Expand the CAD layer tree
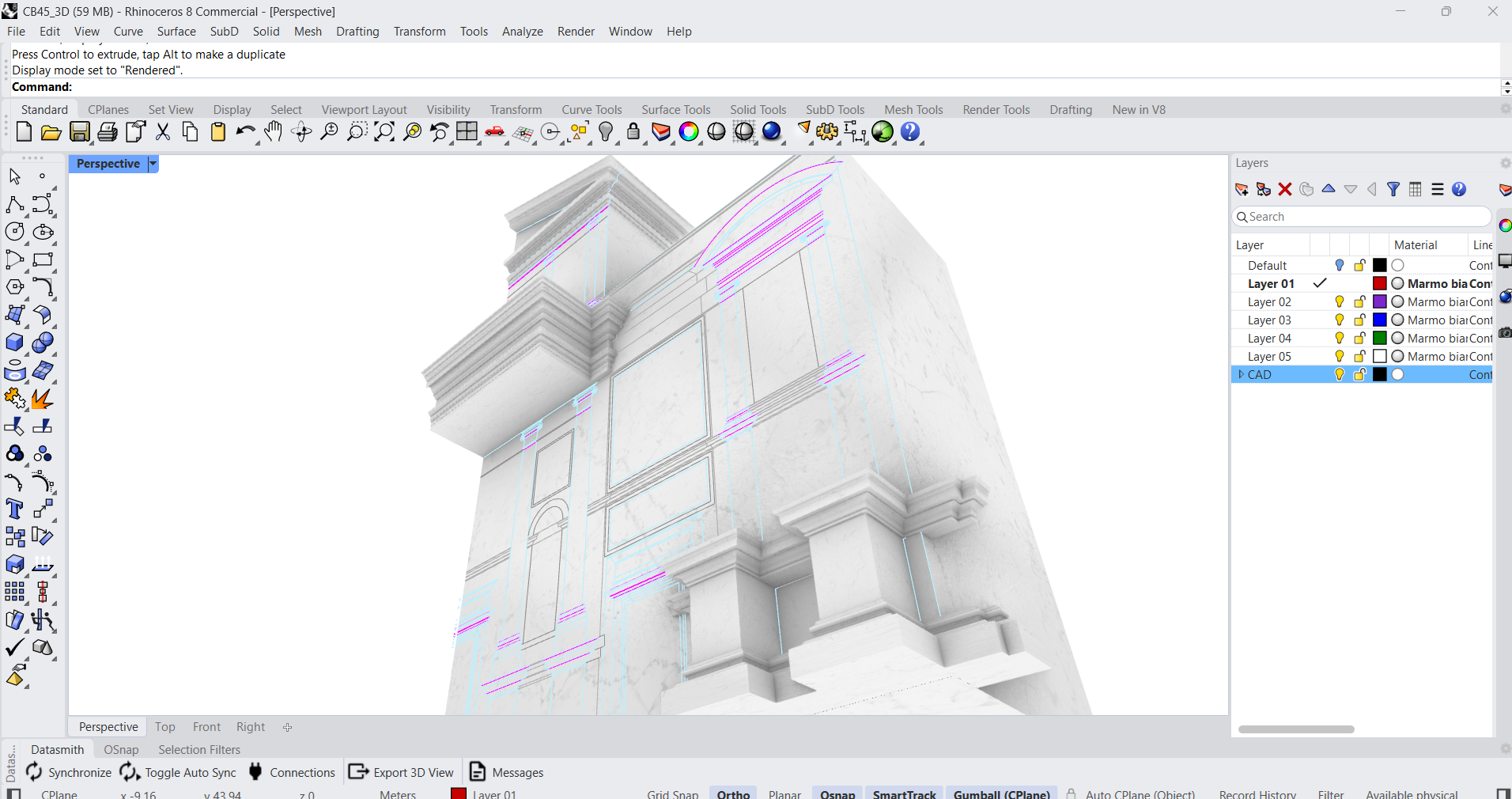Screen dimensions: 1512x799 (x=1241, y=375)
